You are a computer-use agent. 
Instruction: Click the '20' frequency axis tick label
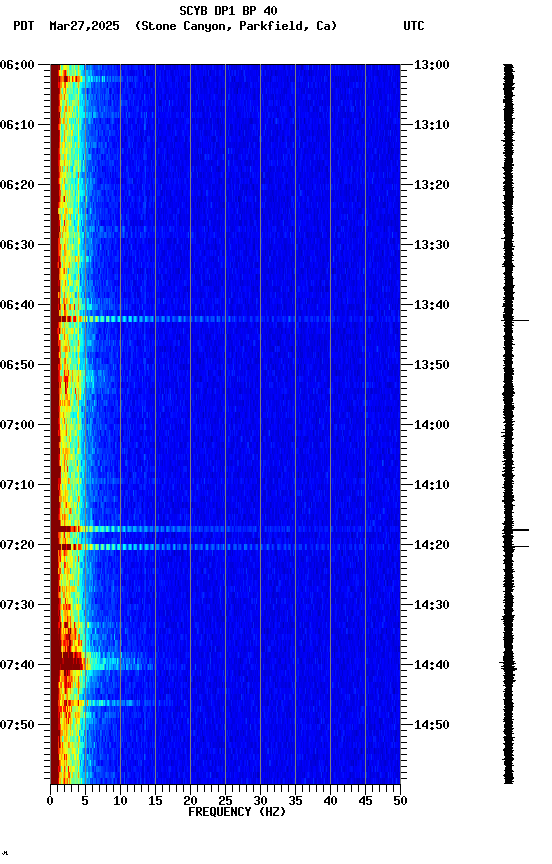(190, 801)
